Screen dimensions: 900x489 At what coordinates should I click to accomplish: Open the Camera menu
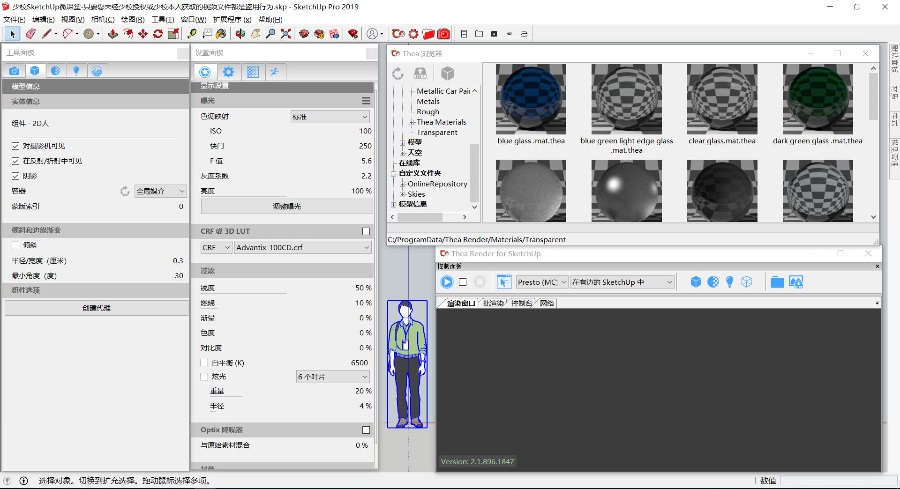point(103,19)
